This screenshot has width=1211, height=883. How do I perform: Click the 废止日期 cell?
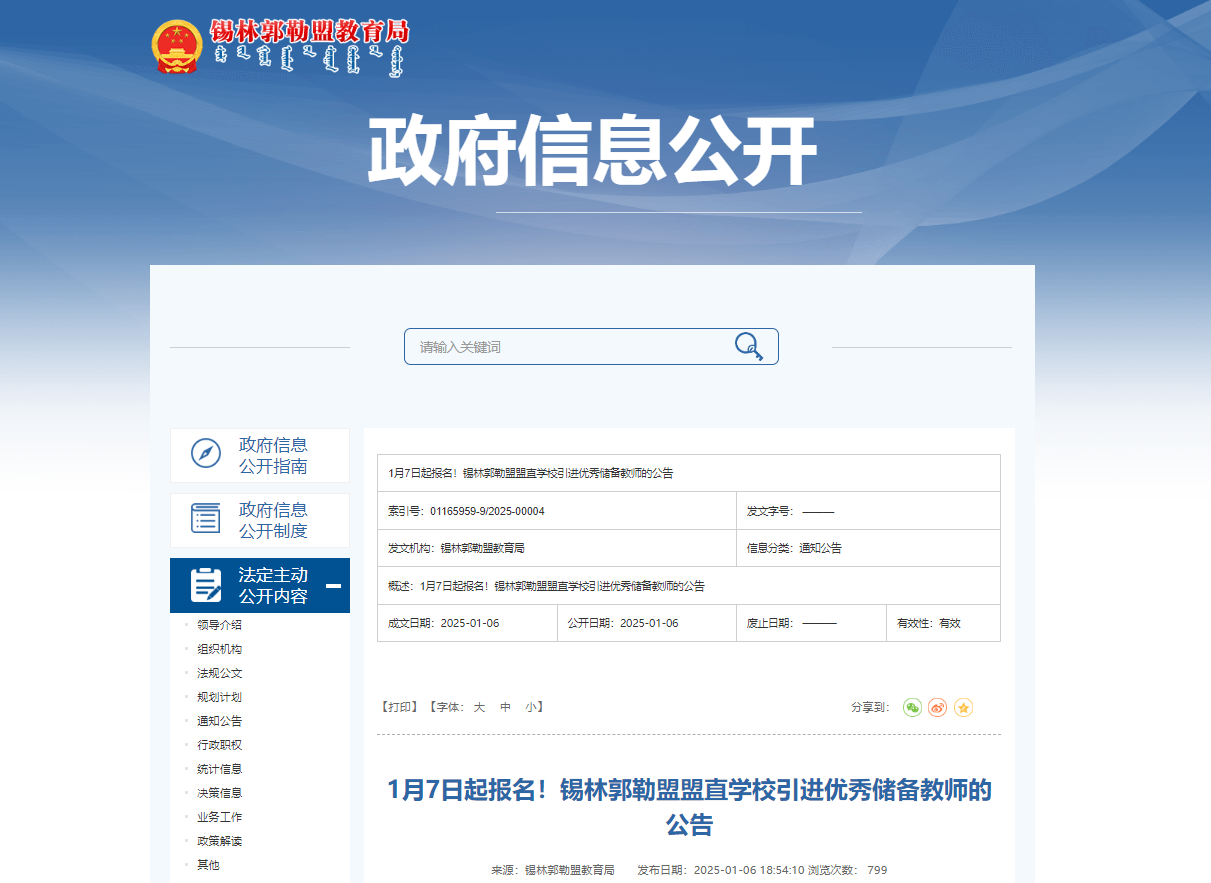(x=812, y=623)
